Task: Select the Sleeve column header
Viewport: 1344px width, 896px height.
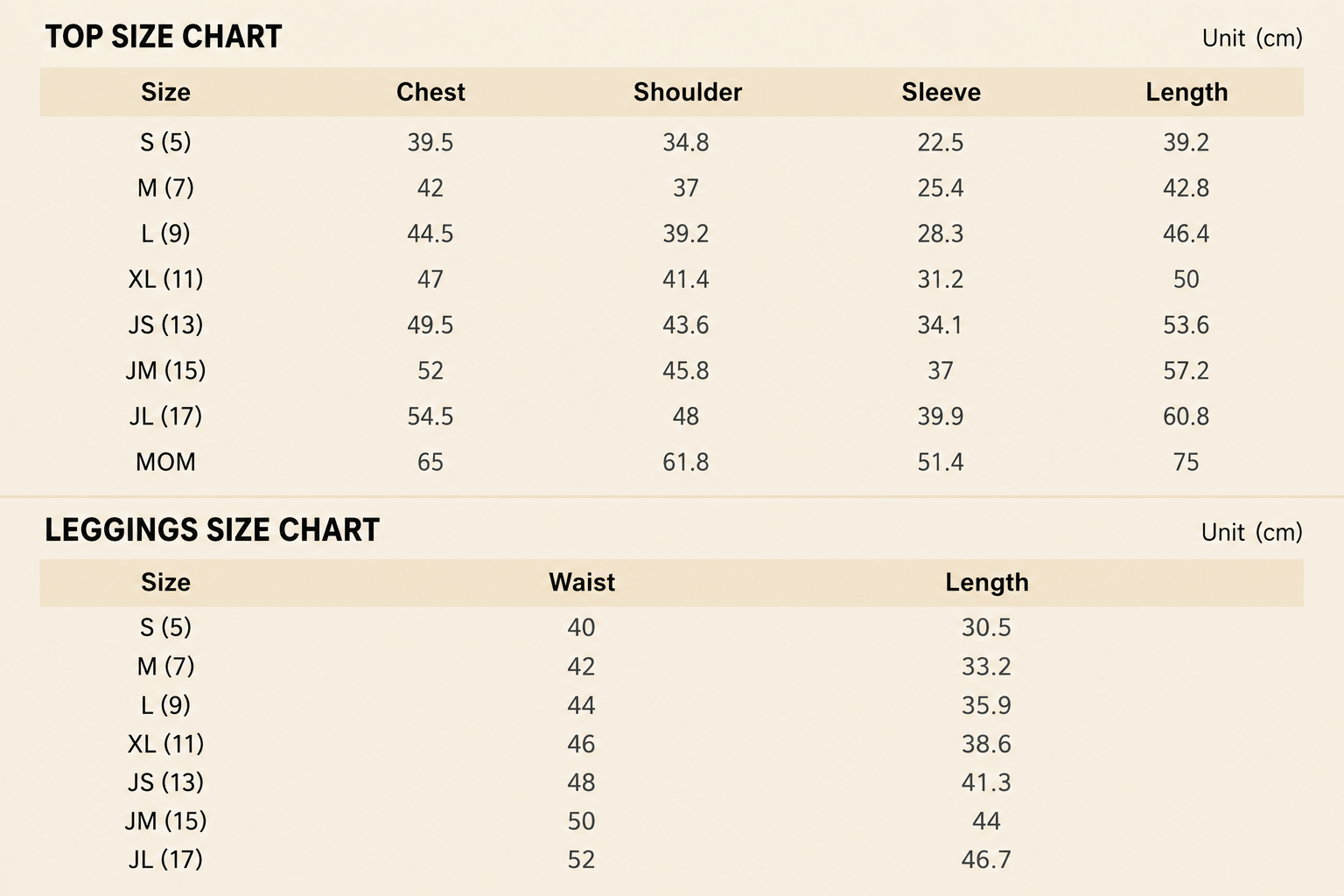Action: (941, 92)
